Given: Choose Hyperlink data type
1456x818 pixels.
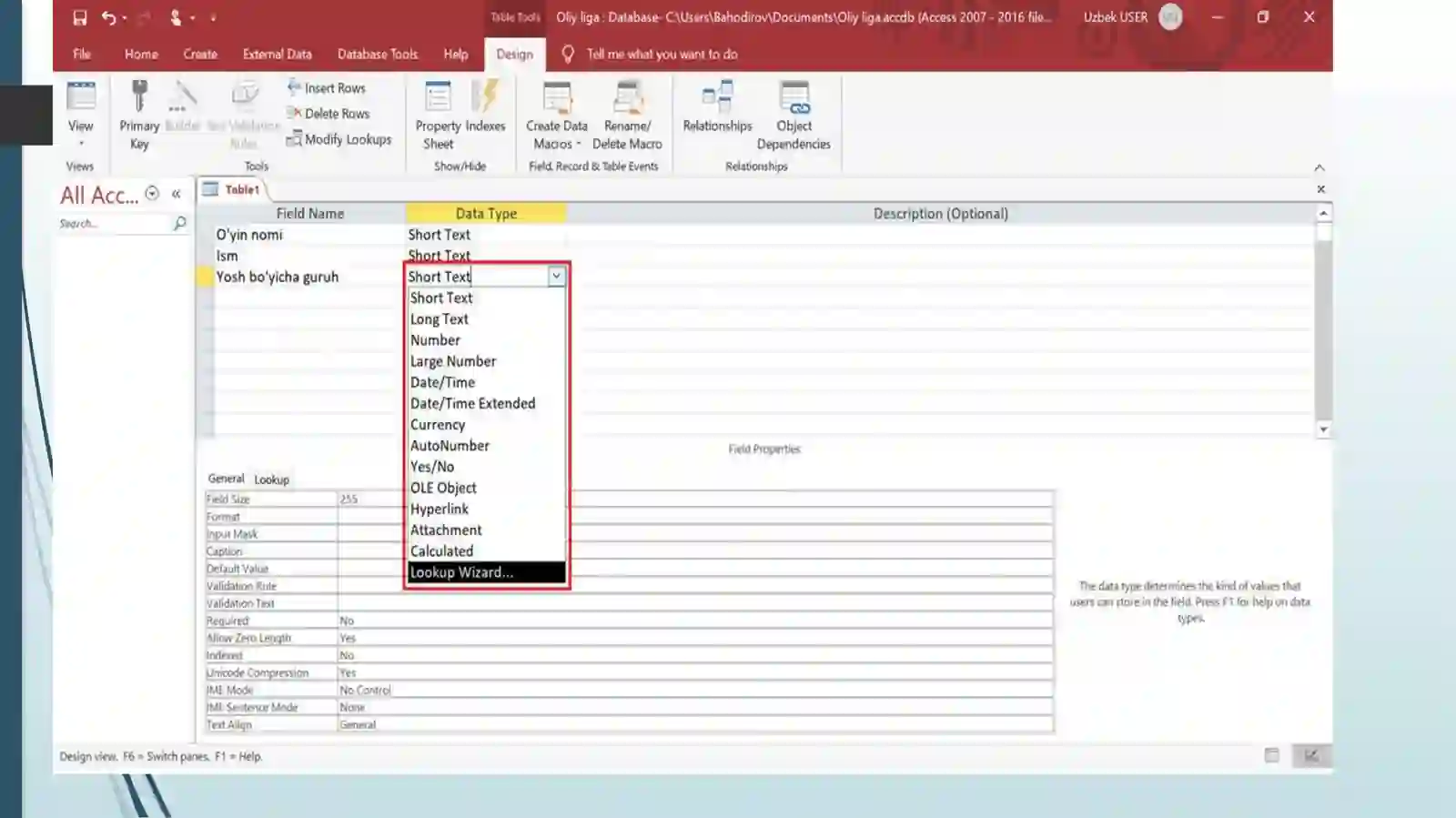Looking at the screenshot, I should pos(486,509).
